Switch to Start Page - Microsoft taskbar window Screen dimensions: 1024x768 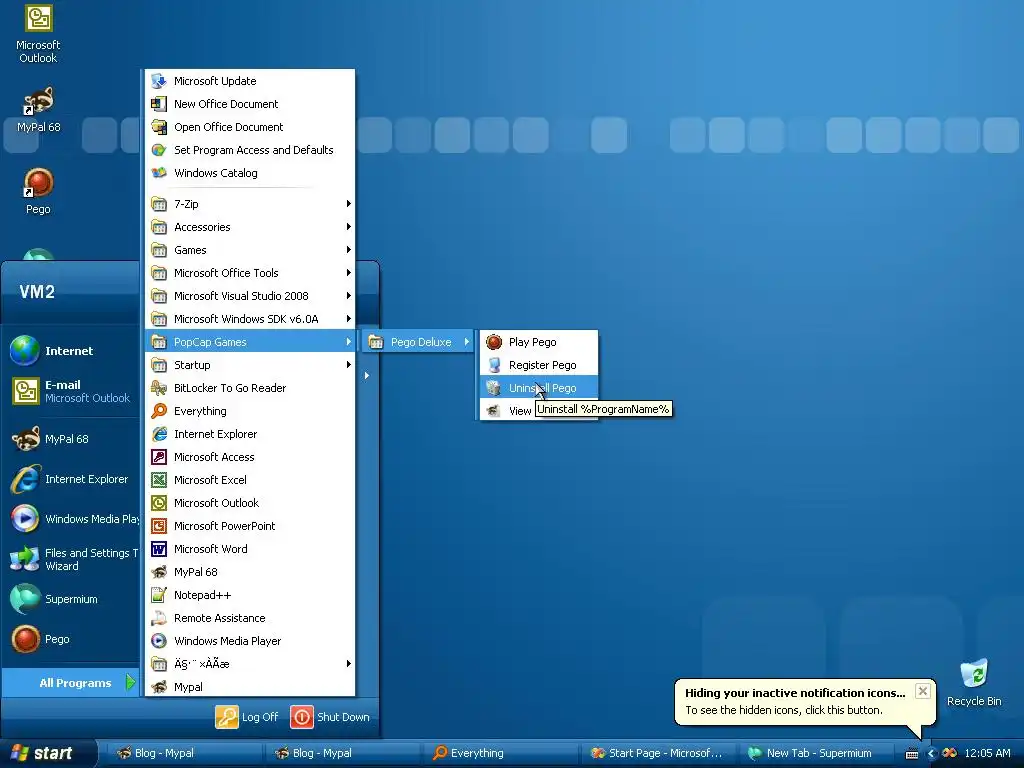click(x=658, y=753)
